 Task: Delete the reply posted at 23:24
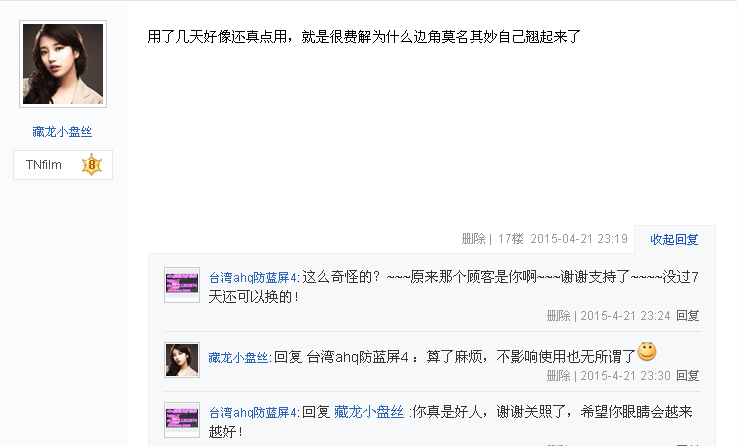[x=558, y=316]
